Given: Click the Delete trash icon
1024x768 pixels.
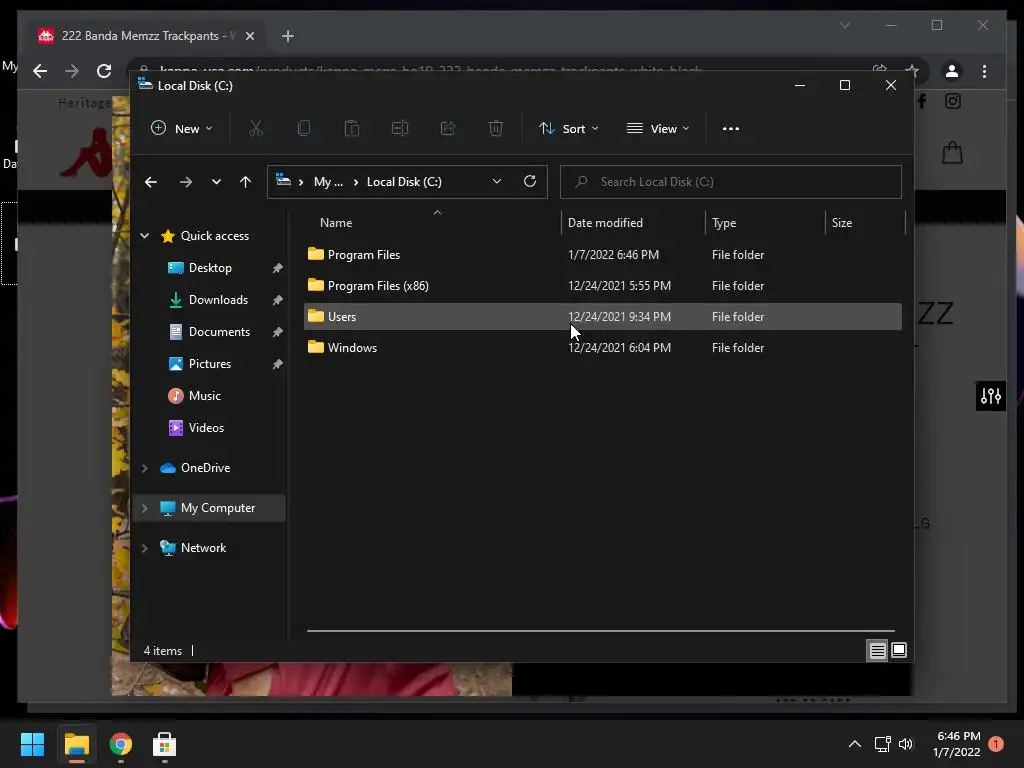Looking at the screenshot, I should (496, 129).
